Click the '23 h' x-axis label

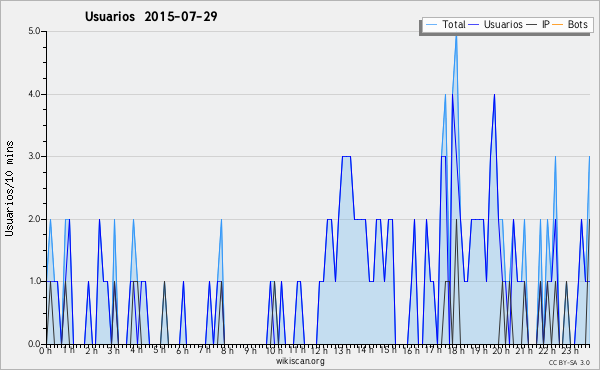(x=570, y=351)
